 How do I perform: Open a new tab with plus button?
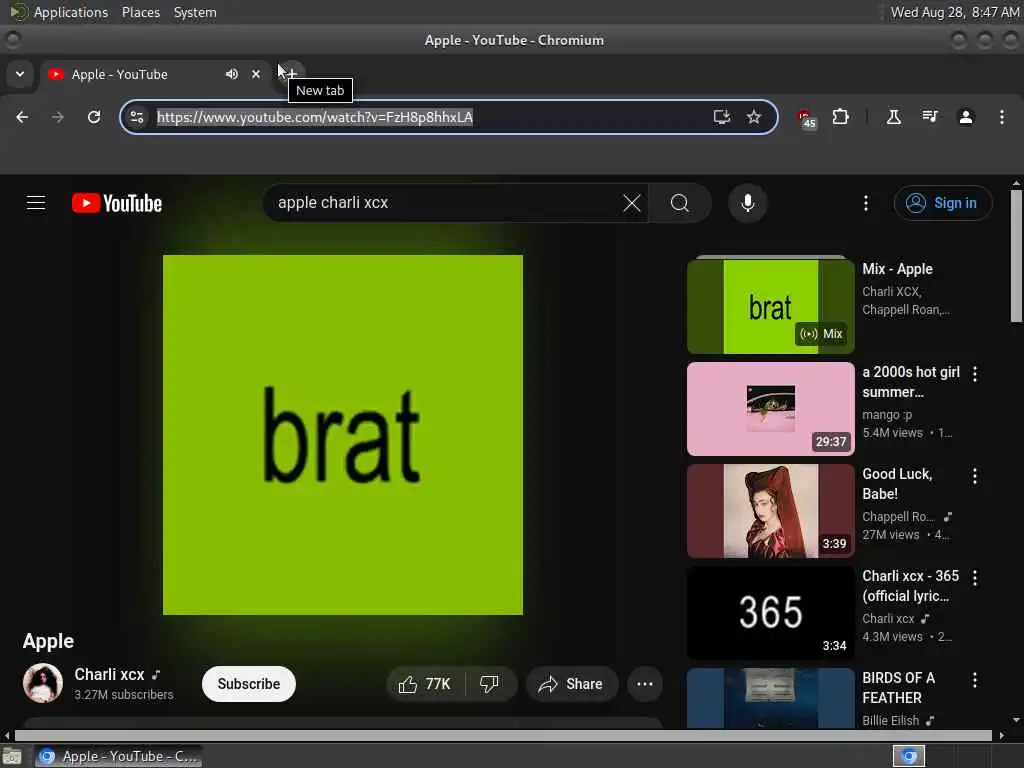tap(292, 72)
